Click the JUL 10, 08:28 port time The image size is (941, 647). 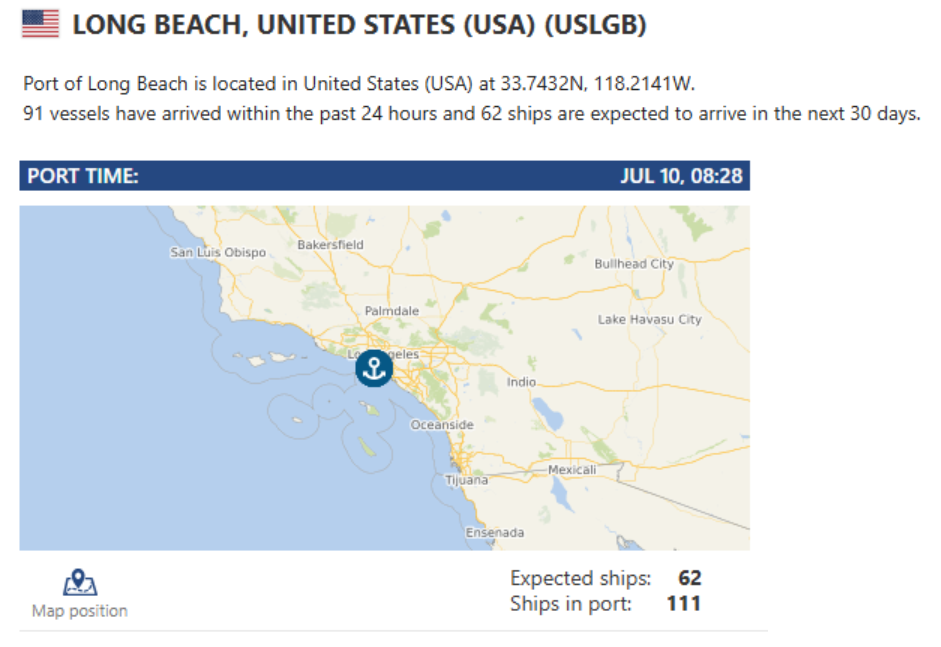(681, 176)
